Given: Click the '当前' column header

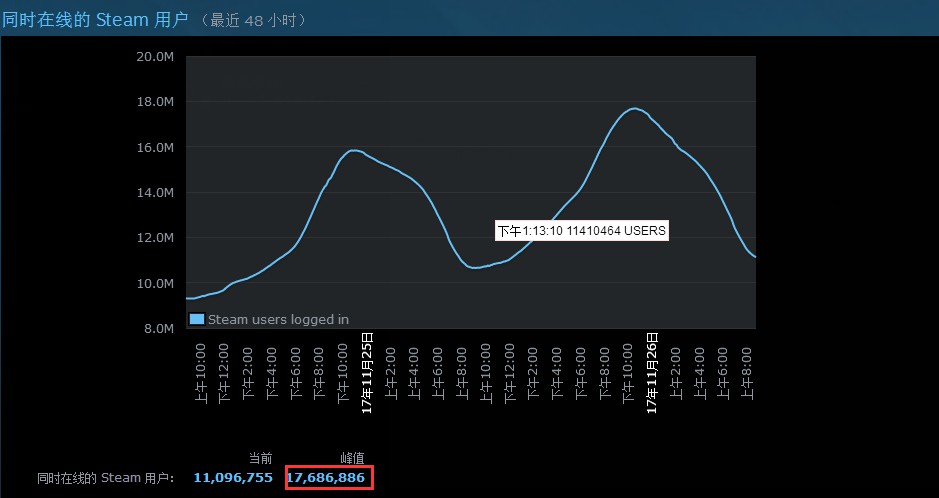Looking at the screenshot, I should tap(261, 458).
